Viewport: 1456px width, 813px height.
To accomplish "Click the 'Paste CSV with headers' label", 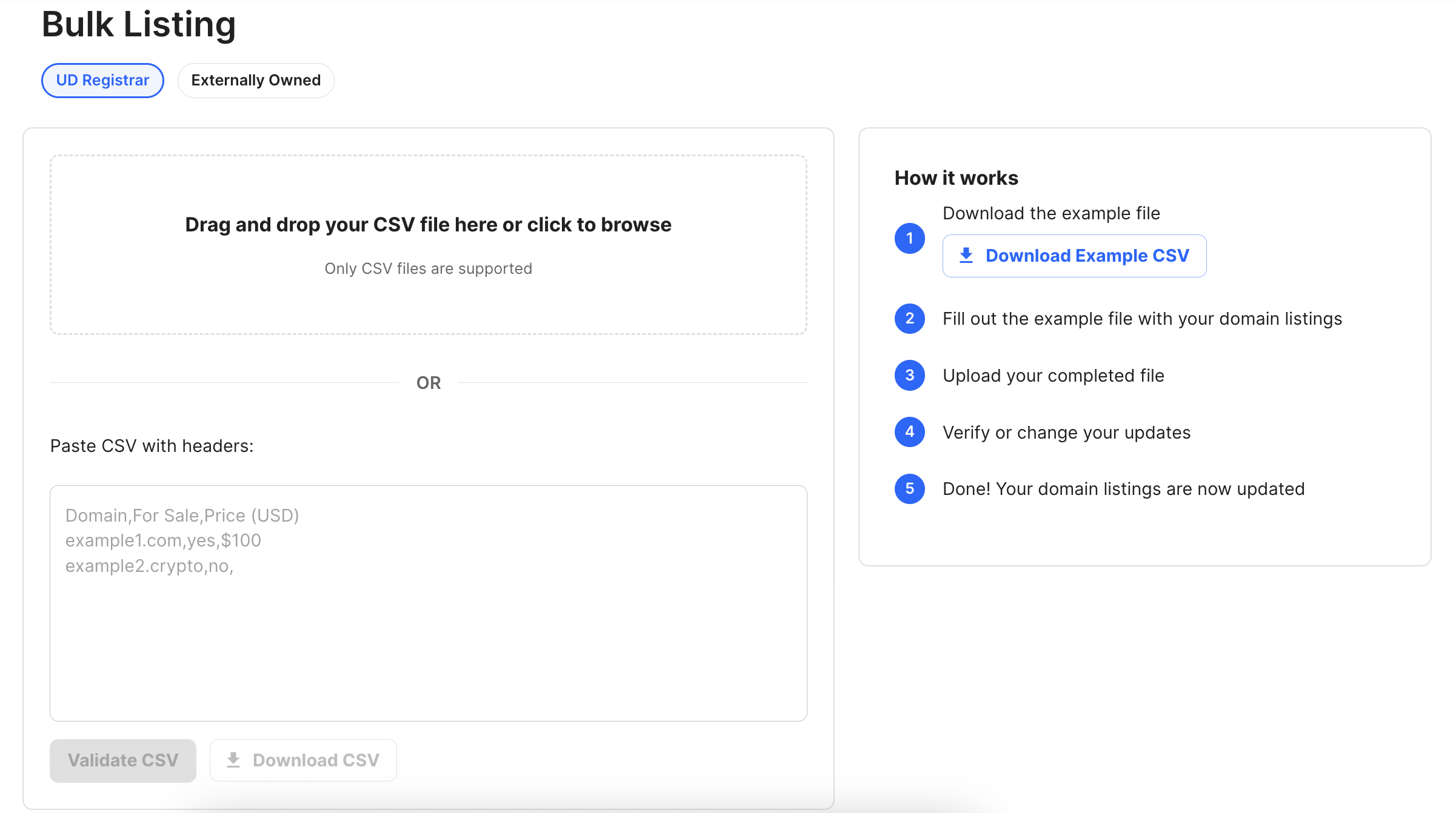I will tap(152, 446).
